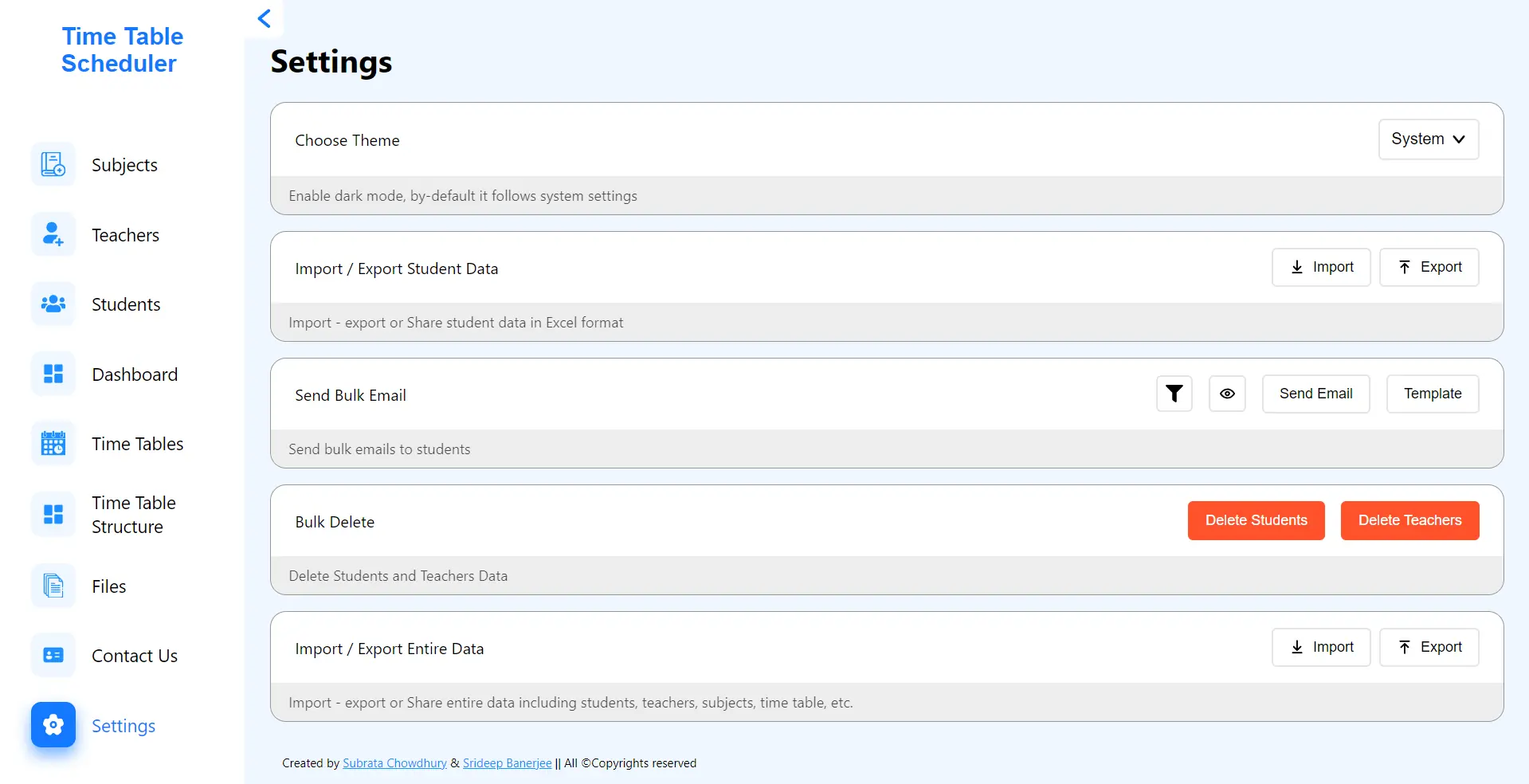Click the Teachers add-person icon
1529x784 pixels.
(53, 234)
